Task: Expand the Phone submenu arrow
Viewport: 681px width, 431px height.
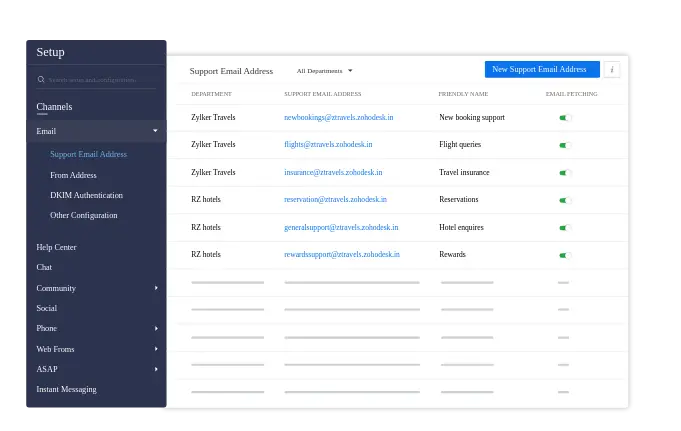Action: click(156, 329)
